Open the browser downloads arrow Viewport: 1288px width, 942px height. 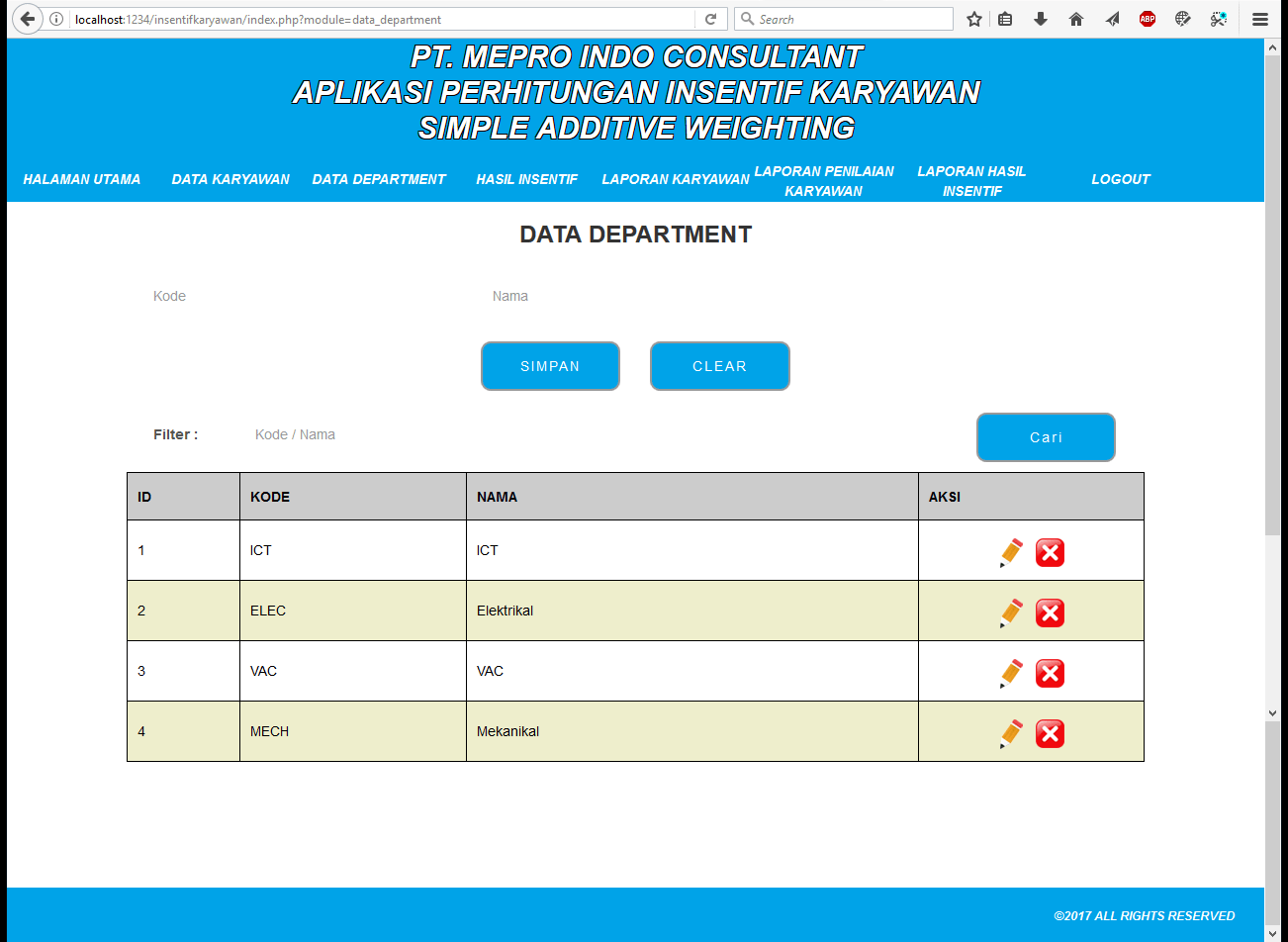point(1040,19)
